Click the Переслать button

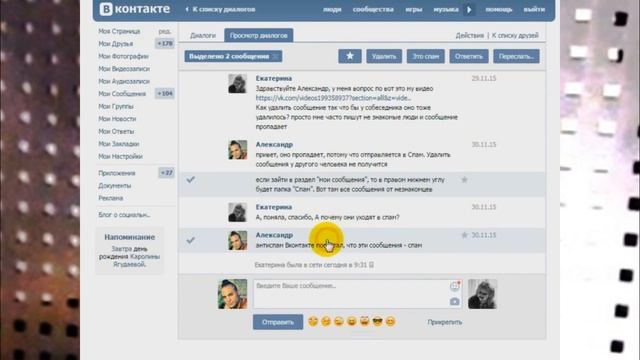click(516, 56)
